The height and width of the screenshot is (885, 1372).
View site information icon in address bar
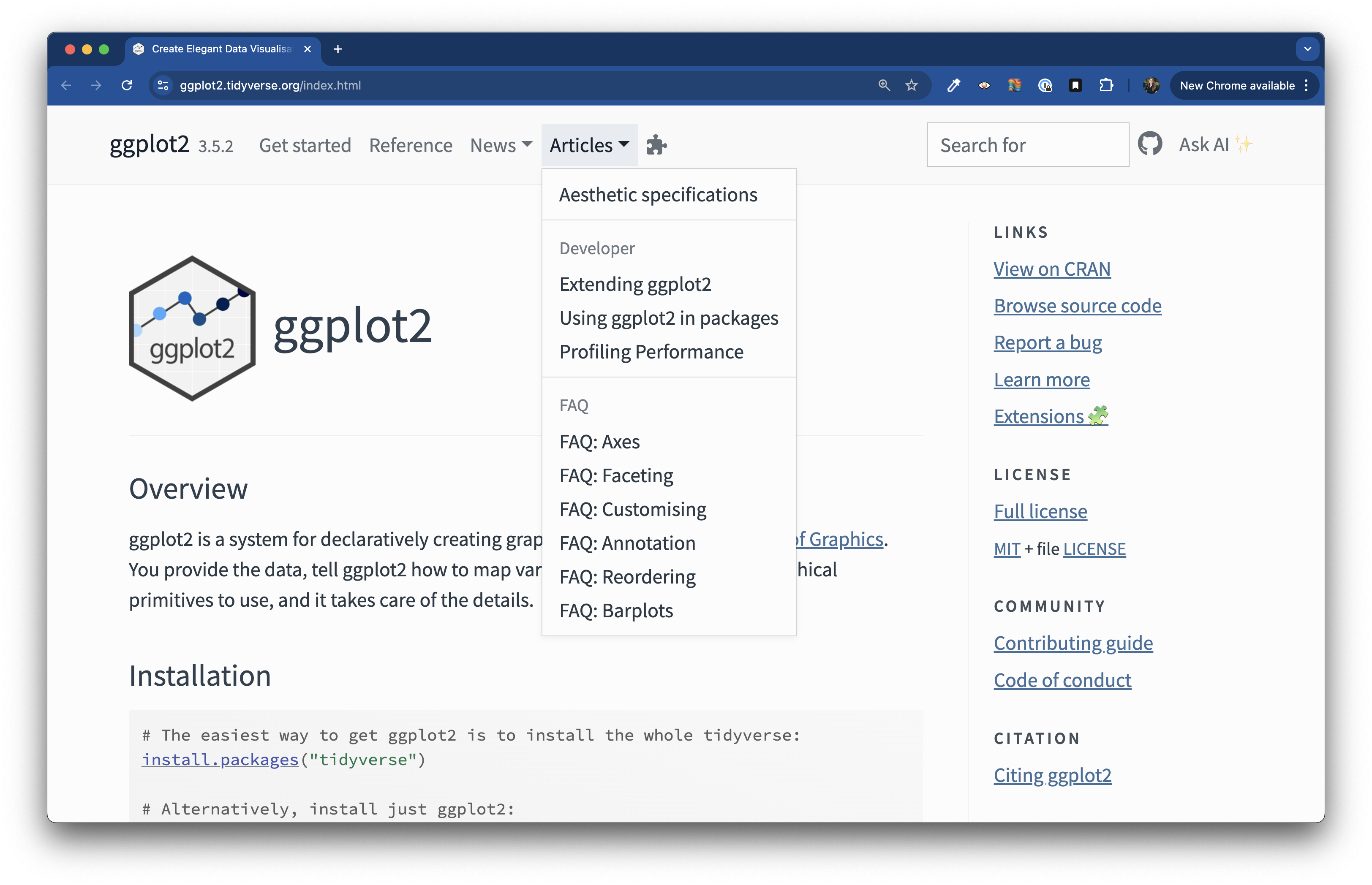163,86
